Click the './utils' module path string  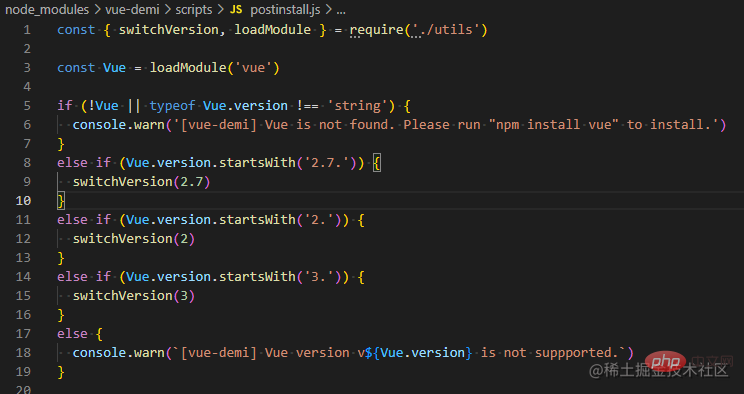(445, 30)
